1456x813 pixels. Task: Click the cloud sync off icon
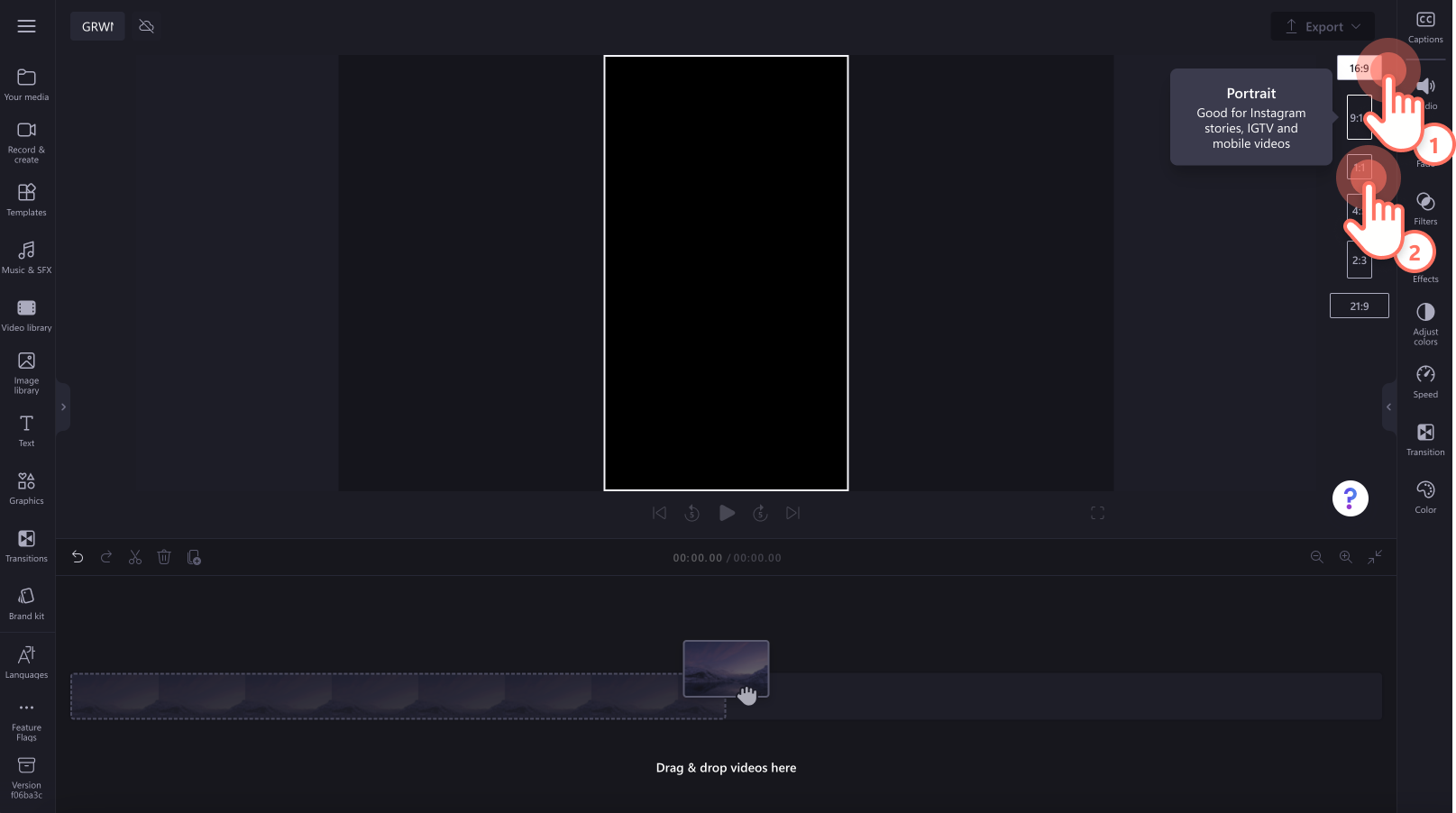pos(147,26)
